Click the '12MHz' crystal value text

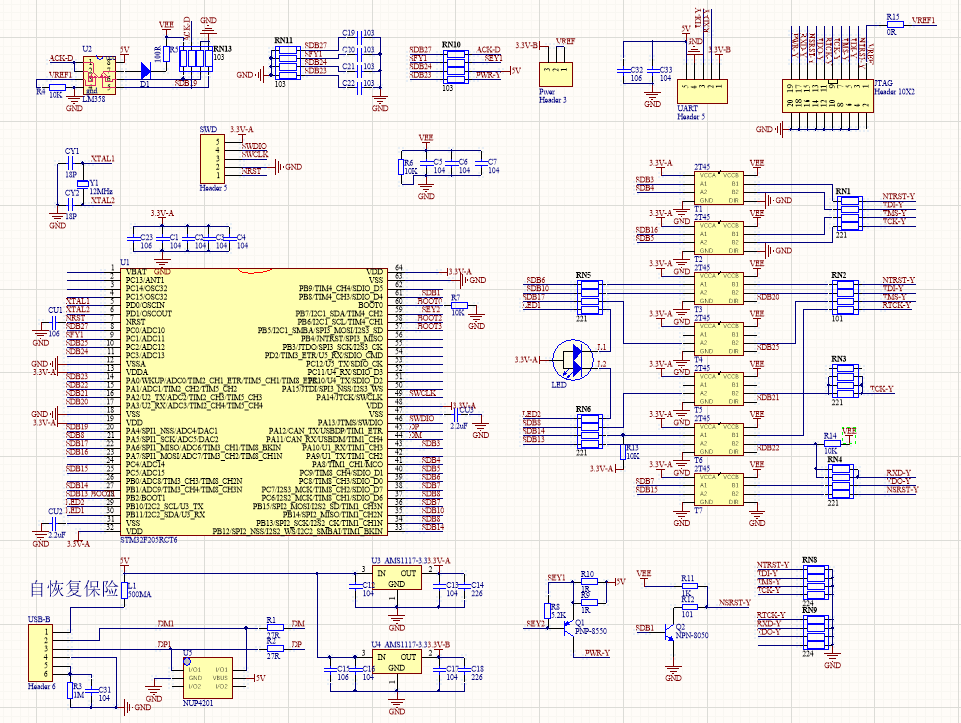coord(101,192)
